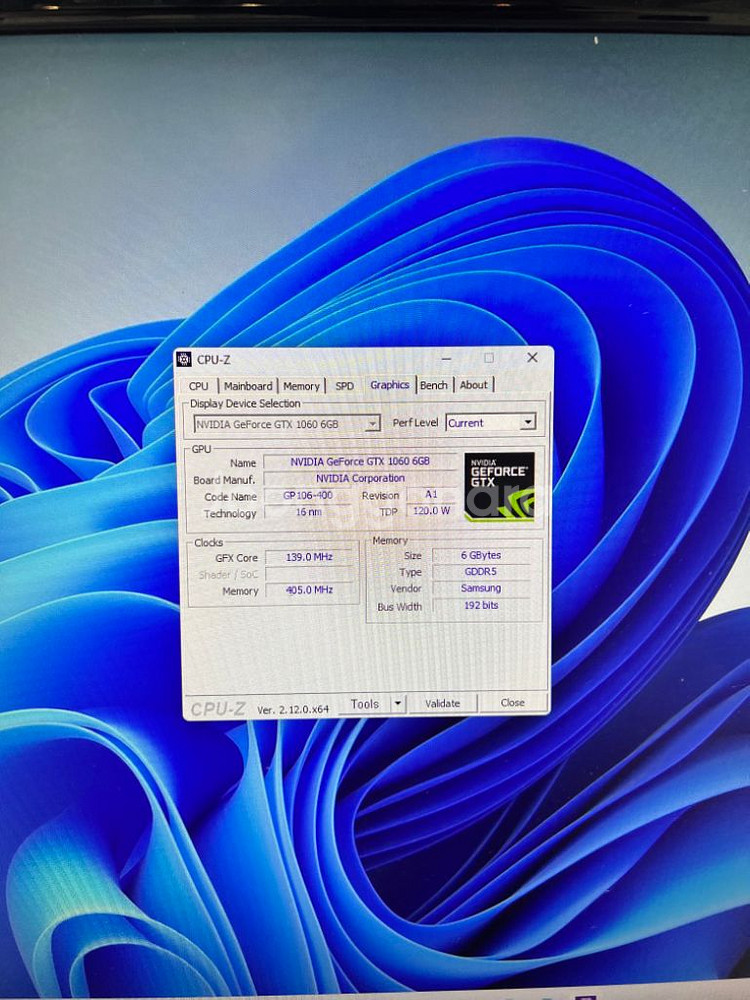This screenshot has height=1000, width=750.
Task: Go to the Bench tab
Action: (434, 385)
